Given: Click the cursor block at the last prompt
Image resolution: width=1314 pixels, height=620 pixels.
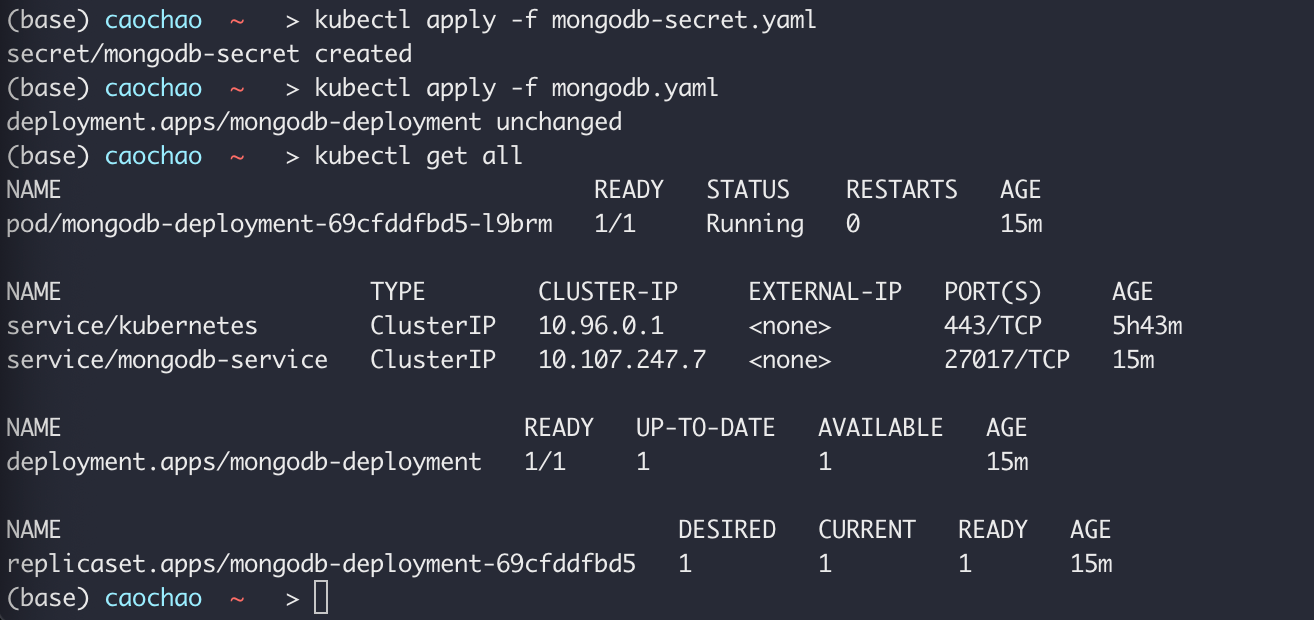Looking at the screenshot, I should click(320, 598).
